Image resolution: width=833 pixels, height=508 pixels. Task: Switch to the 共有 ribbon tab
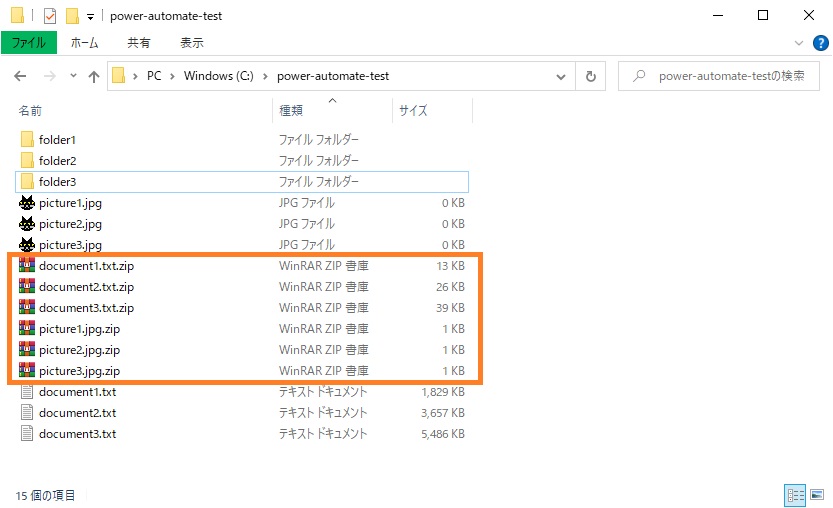point(139,43)
